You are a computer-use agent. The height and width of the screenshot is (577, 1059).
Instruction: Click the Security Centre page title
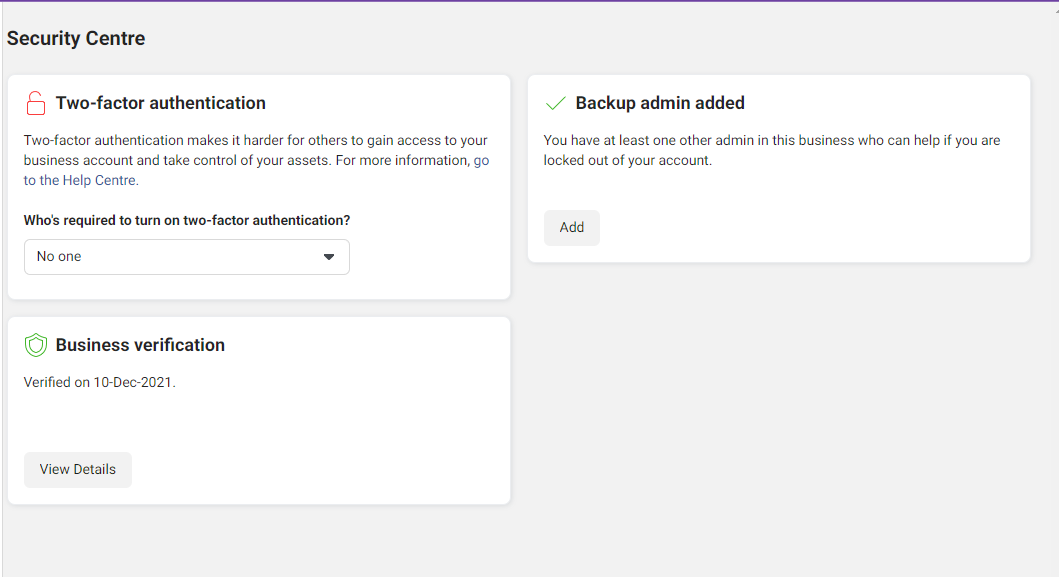click(x=76, y=39)
